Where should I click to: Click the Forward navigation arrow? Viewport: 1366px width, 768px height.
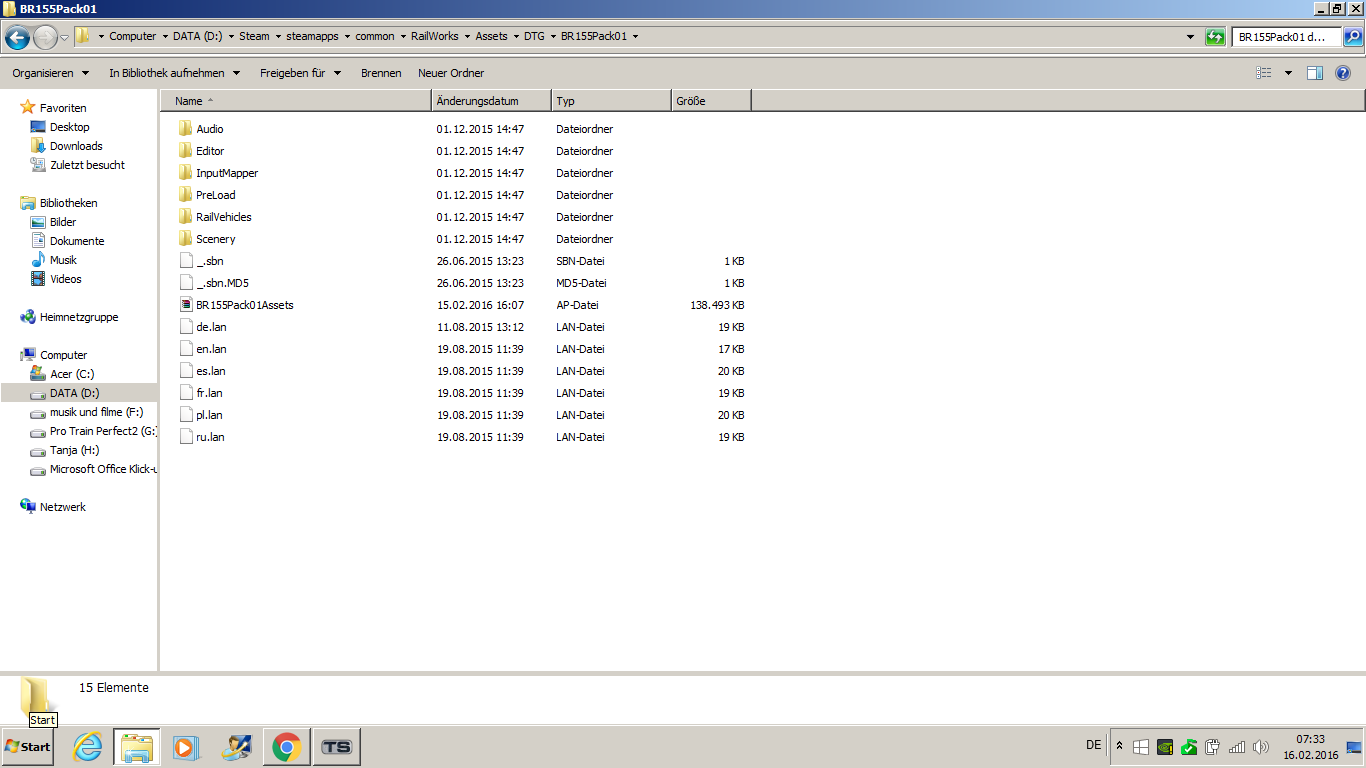click(x=45, y=38)
